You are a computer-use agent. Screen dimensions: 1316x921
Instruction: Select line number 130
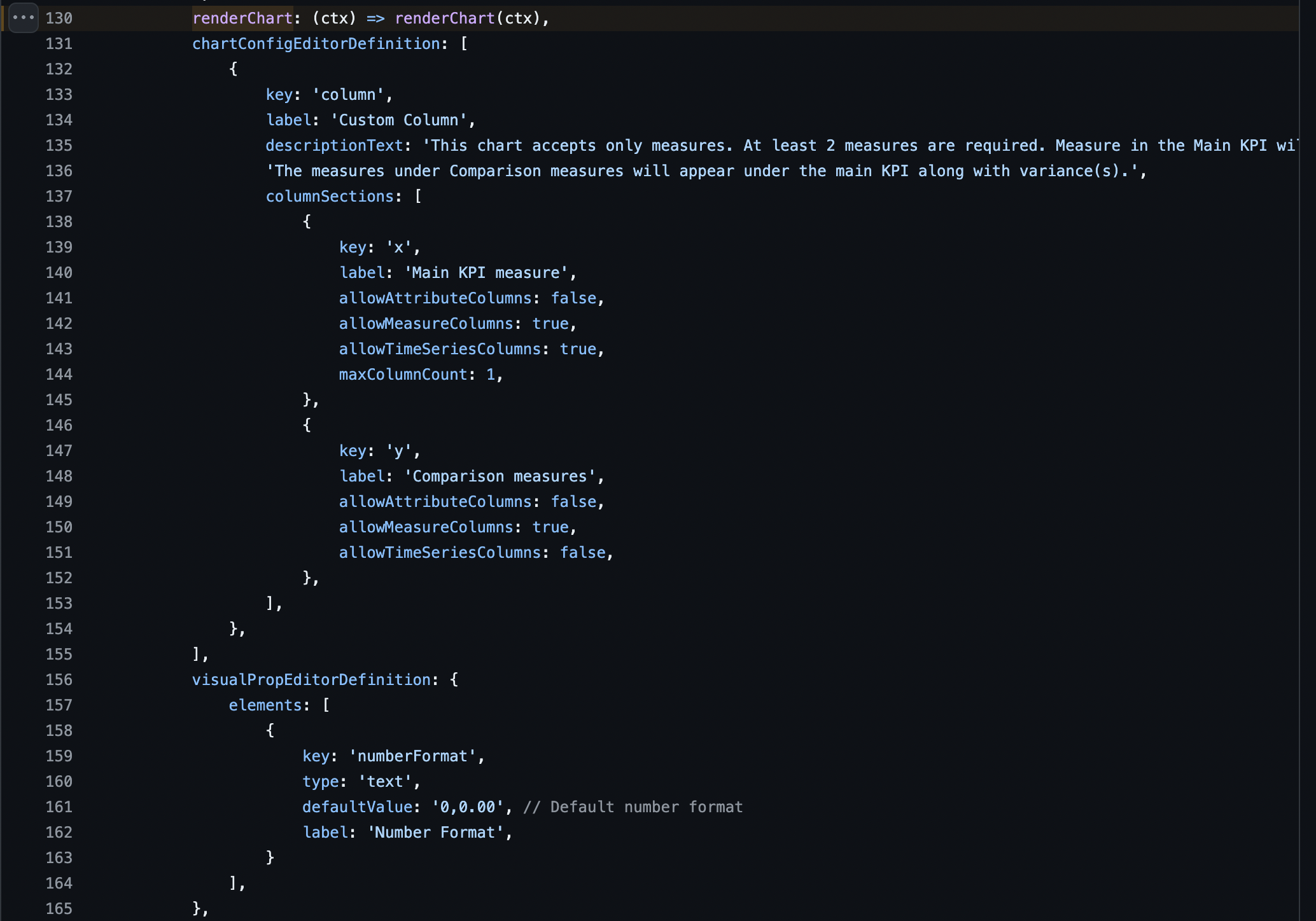coord(59,18)
